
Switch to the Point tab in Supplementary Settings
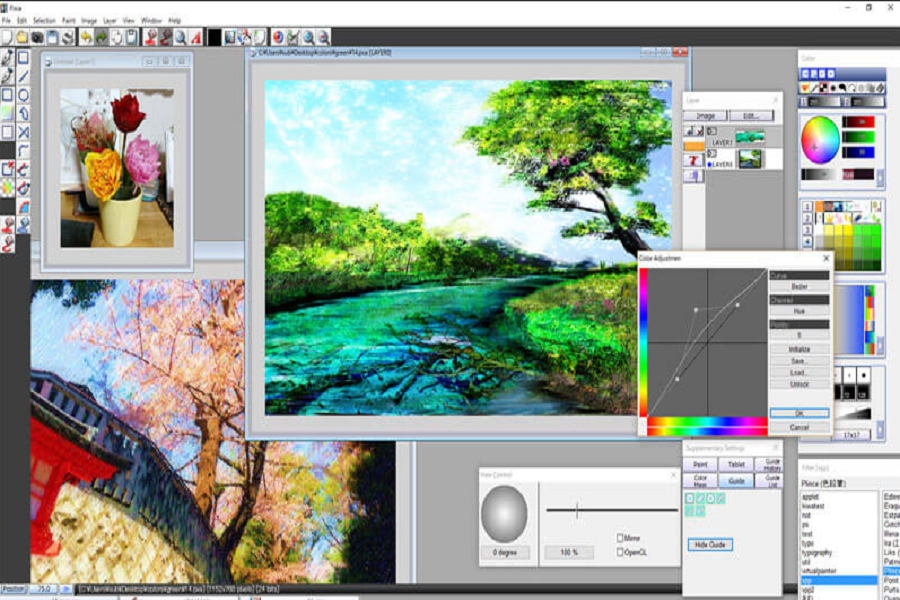700,464
